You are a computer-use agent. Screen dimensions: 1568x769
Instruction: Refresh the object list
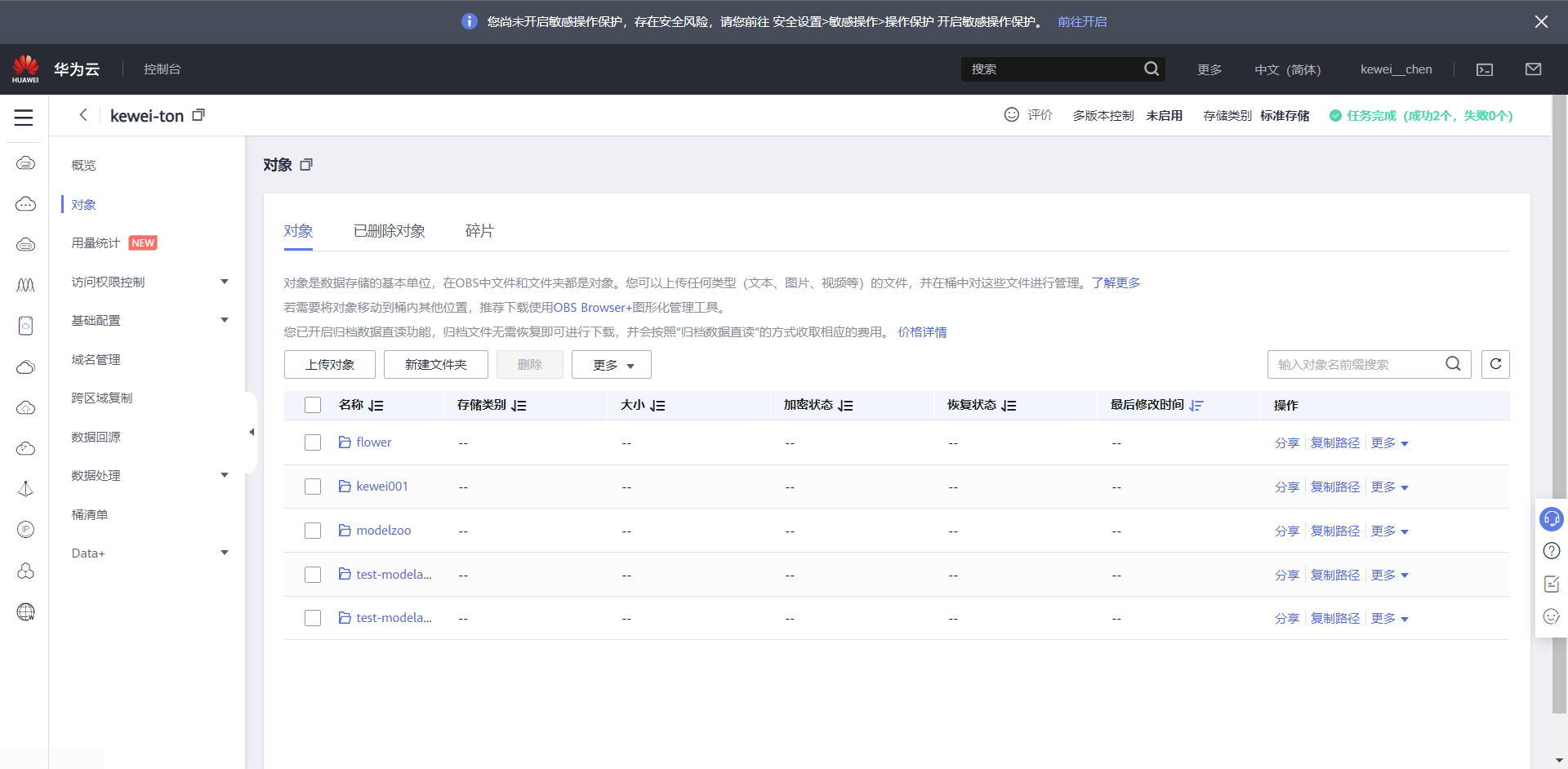tap(1495, 364)
